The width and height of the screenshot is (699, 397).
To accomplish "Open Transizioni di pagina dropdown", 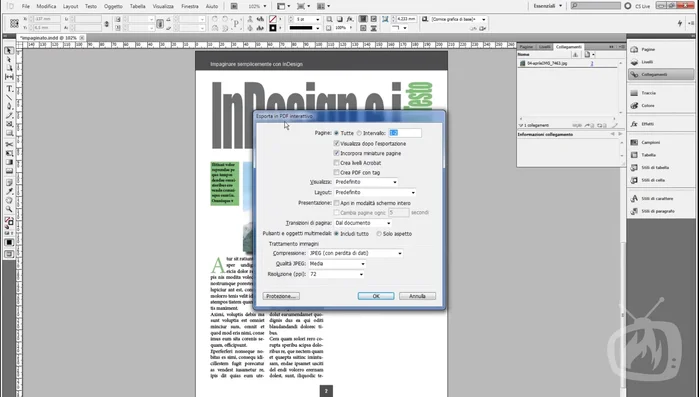I will pos(363,223).
